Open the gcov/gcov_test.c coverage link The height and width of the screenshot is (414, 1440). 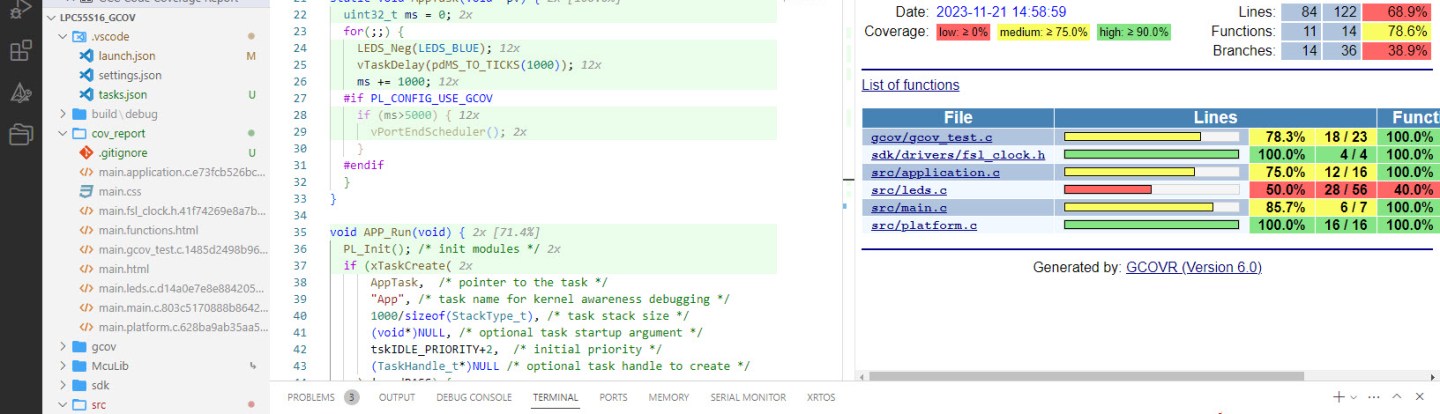coord(931,137)
